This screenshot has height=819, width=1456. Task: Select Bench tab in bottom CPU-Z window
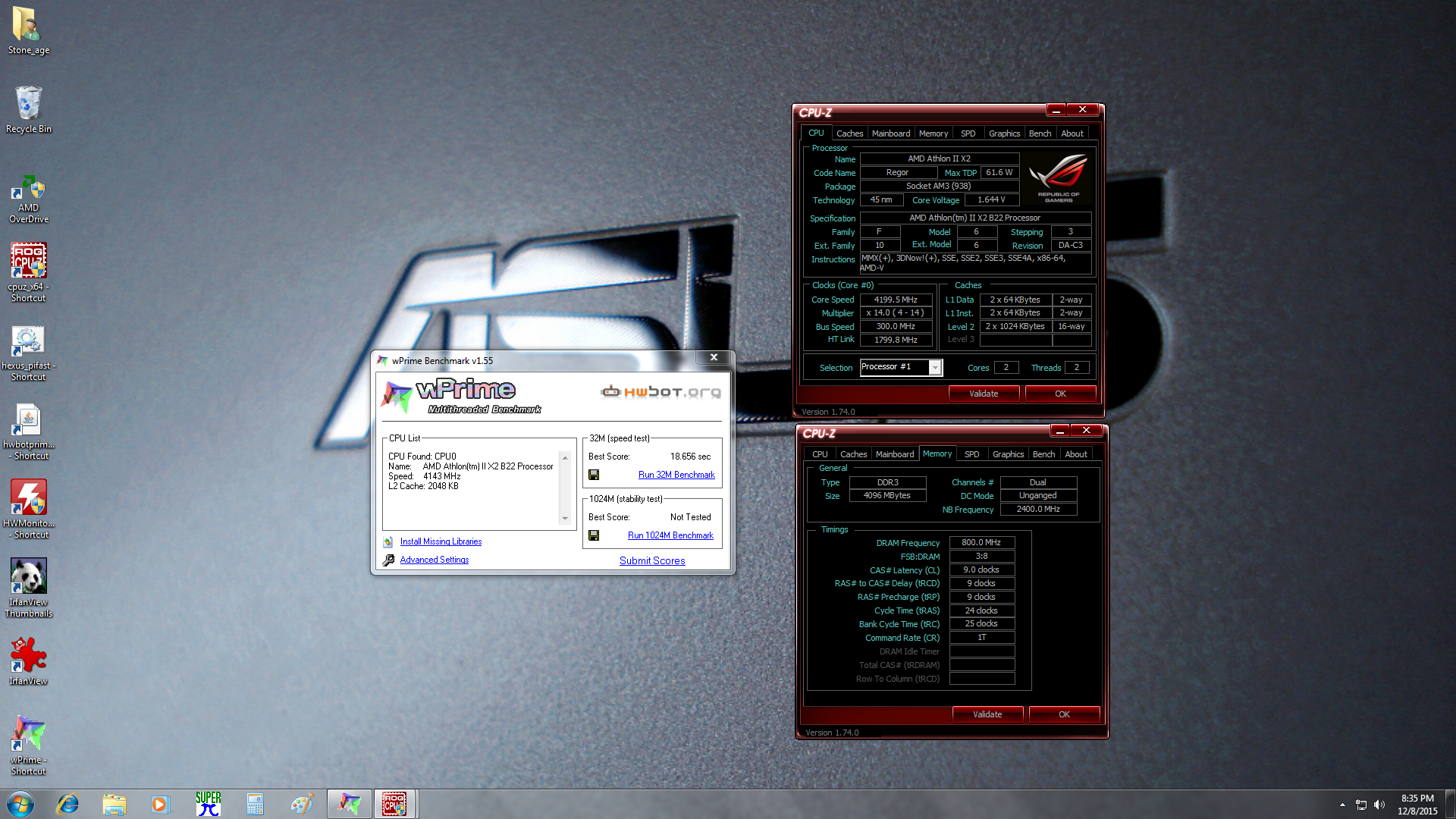(1043, 454)
